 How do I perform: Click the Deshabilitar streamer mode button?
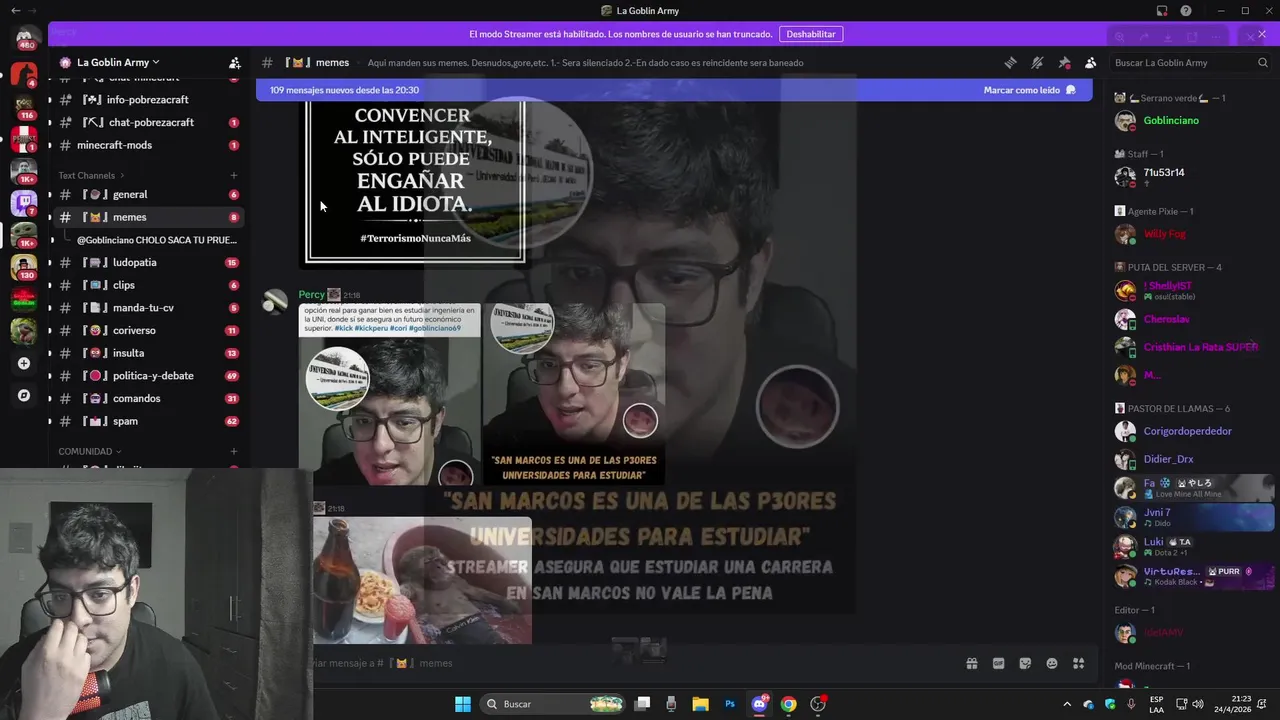coord(810,34)
